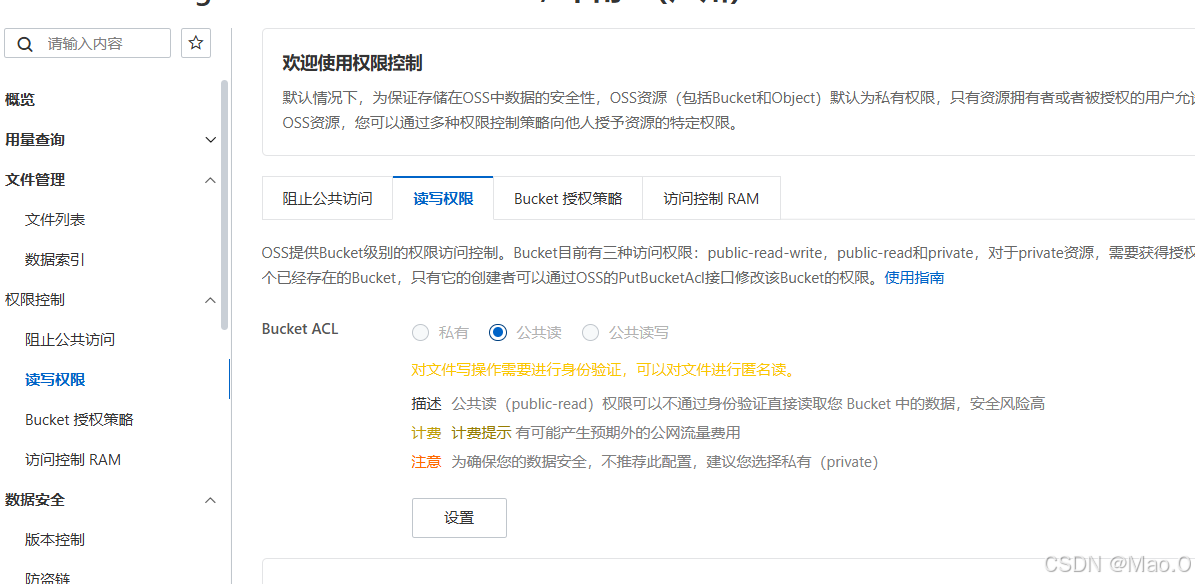
Task: Click the orange 注意 label
Action: 426,462
